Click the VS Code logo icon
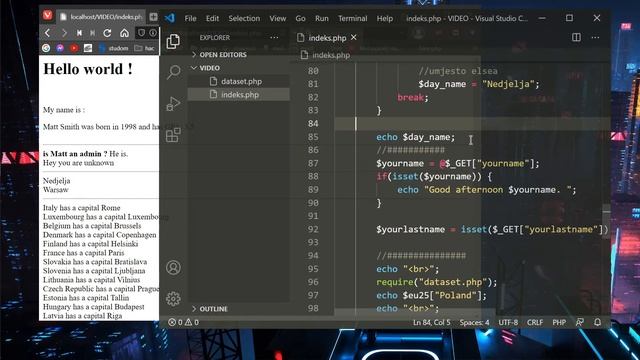This screenshot has height=360, width=640. click(170, 18)
